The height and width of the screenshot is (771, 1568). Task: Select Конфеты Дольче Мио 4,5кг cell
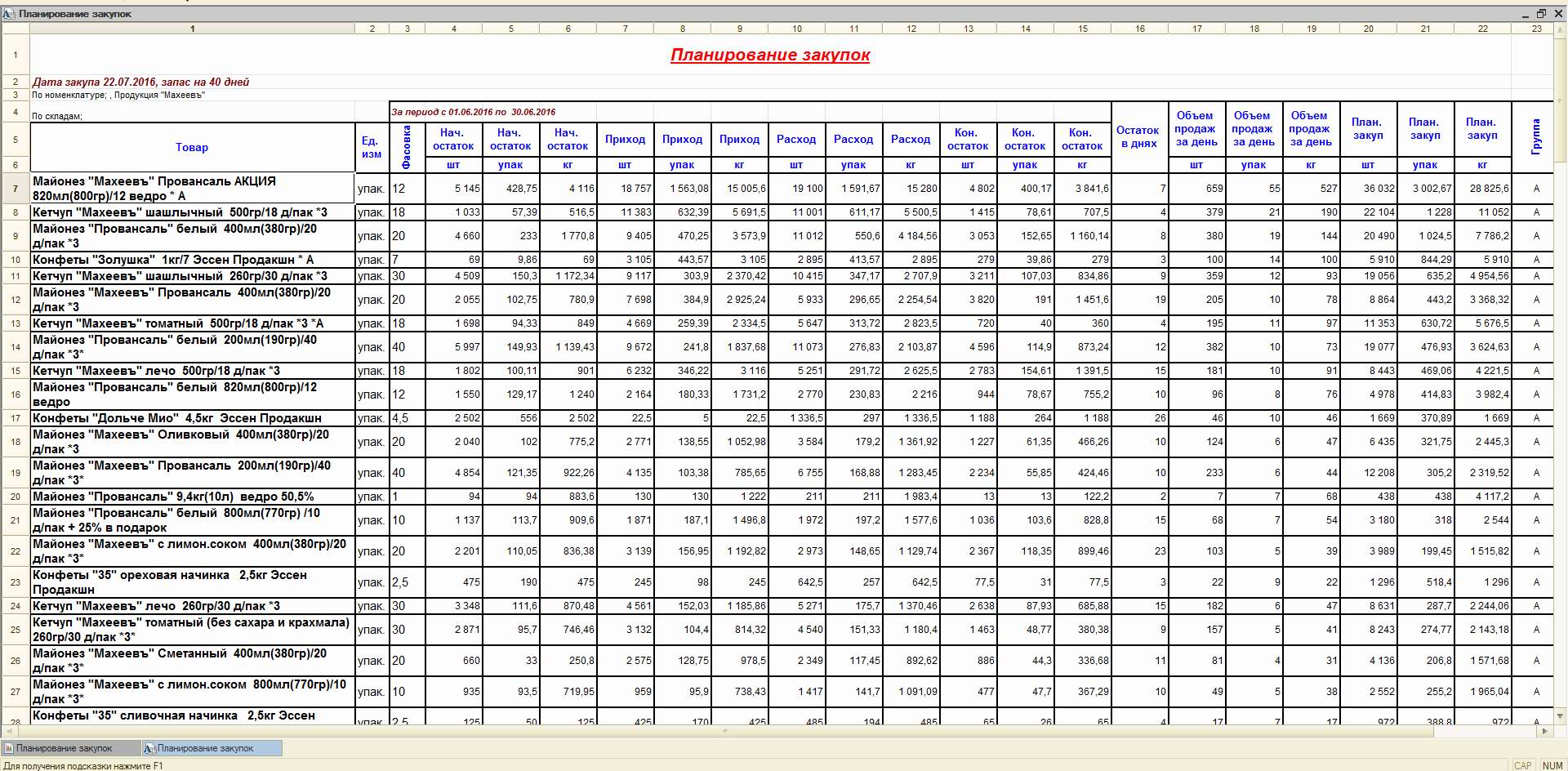tap(192, 418)
